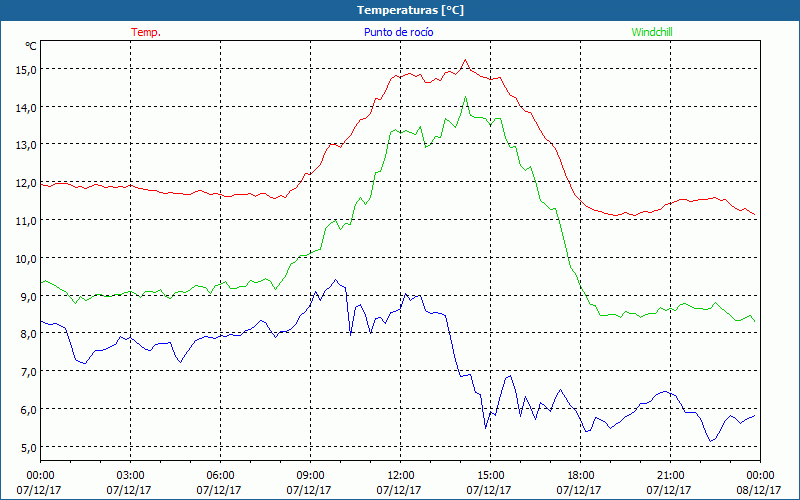Click the "00:00" label dated 07/12/17
The image size is (800, 500).
40,476
